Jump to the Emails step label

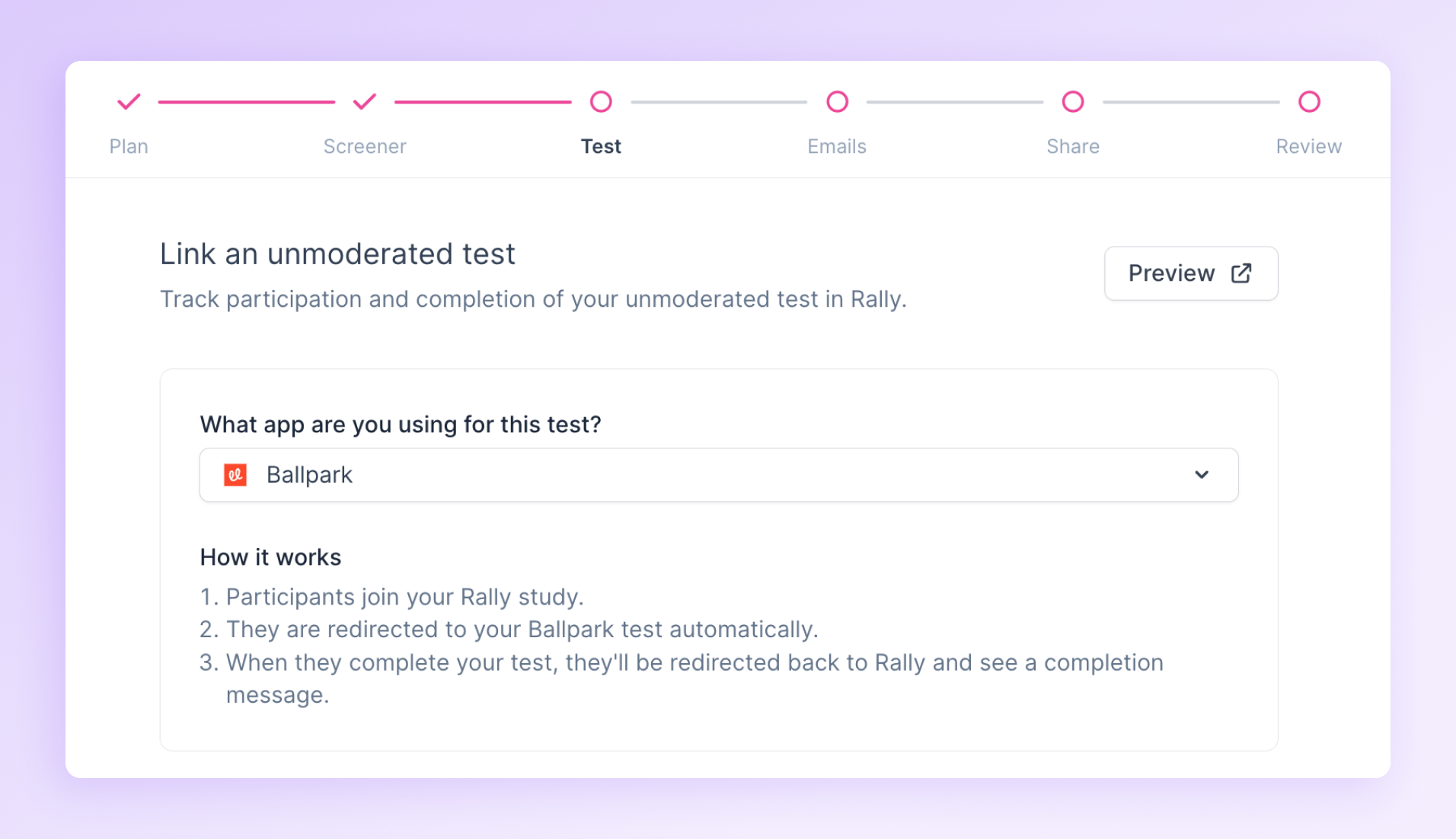click(x=837, y=146)
